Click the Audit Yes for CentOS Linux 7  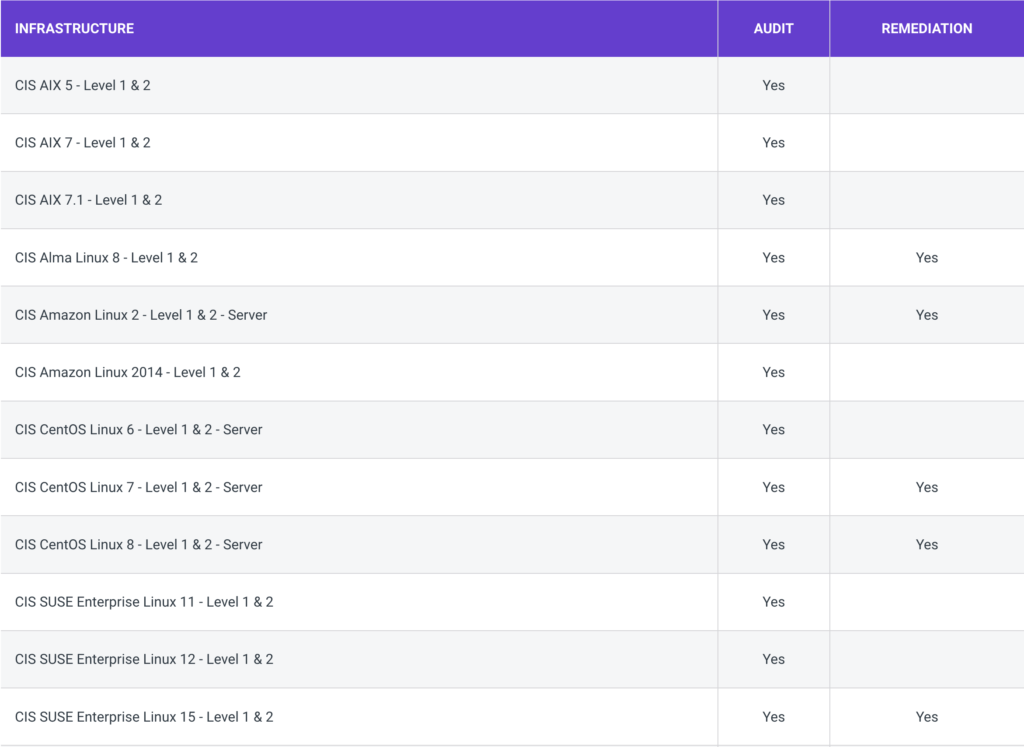[773, 488]
